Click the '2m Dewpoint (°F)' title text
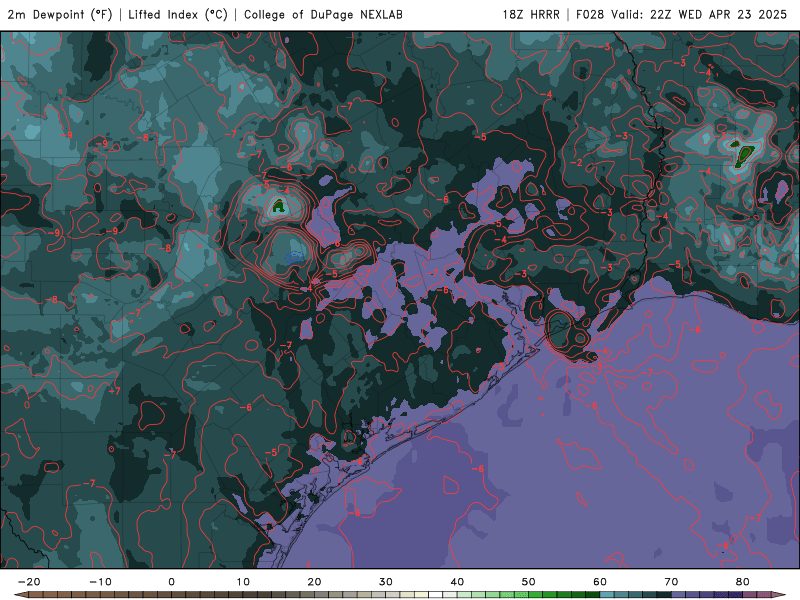 pyautogui.click(x=60, y=15)
